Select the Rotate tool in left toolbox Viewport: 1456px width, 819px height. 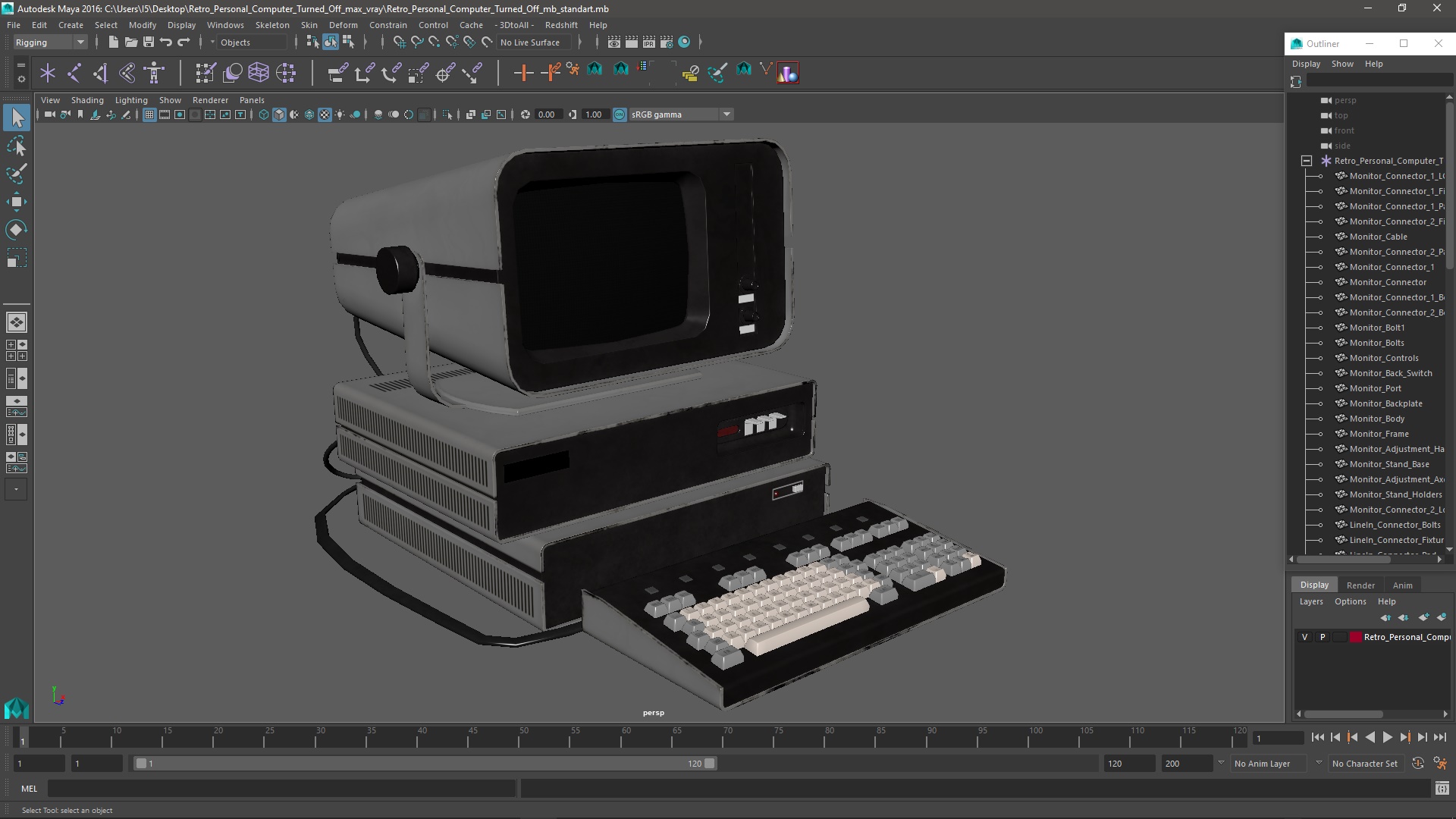(16, 229)
